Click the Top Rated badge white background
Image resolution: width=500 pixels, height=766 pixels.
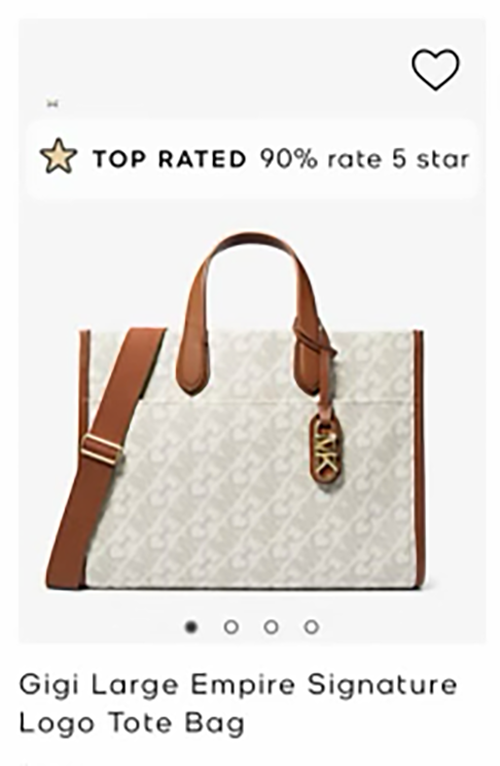point(252,159)
